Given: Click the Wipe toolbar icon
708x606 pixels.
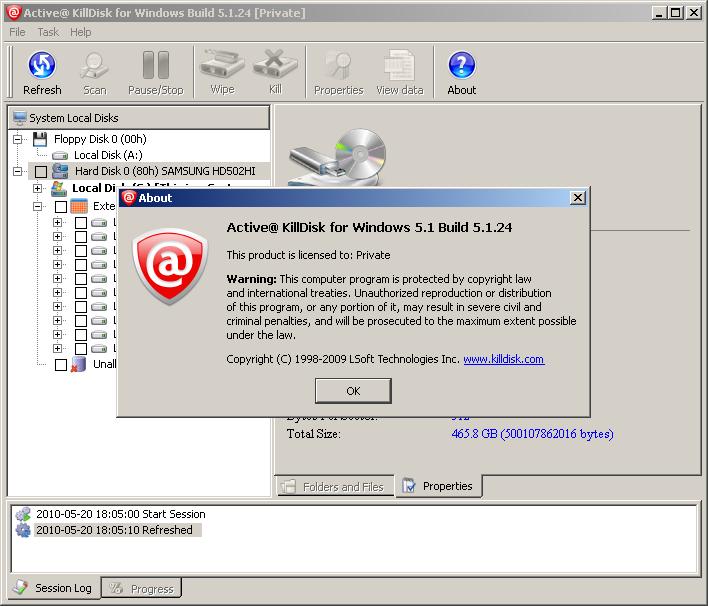Looking at the screenshot, I should click(x=222, y=64).
